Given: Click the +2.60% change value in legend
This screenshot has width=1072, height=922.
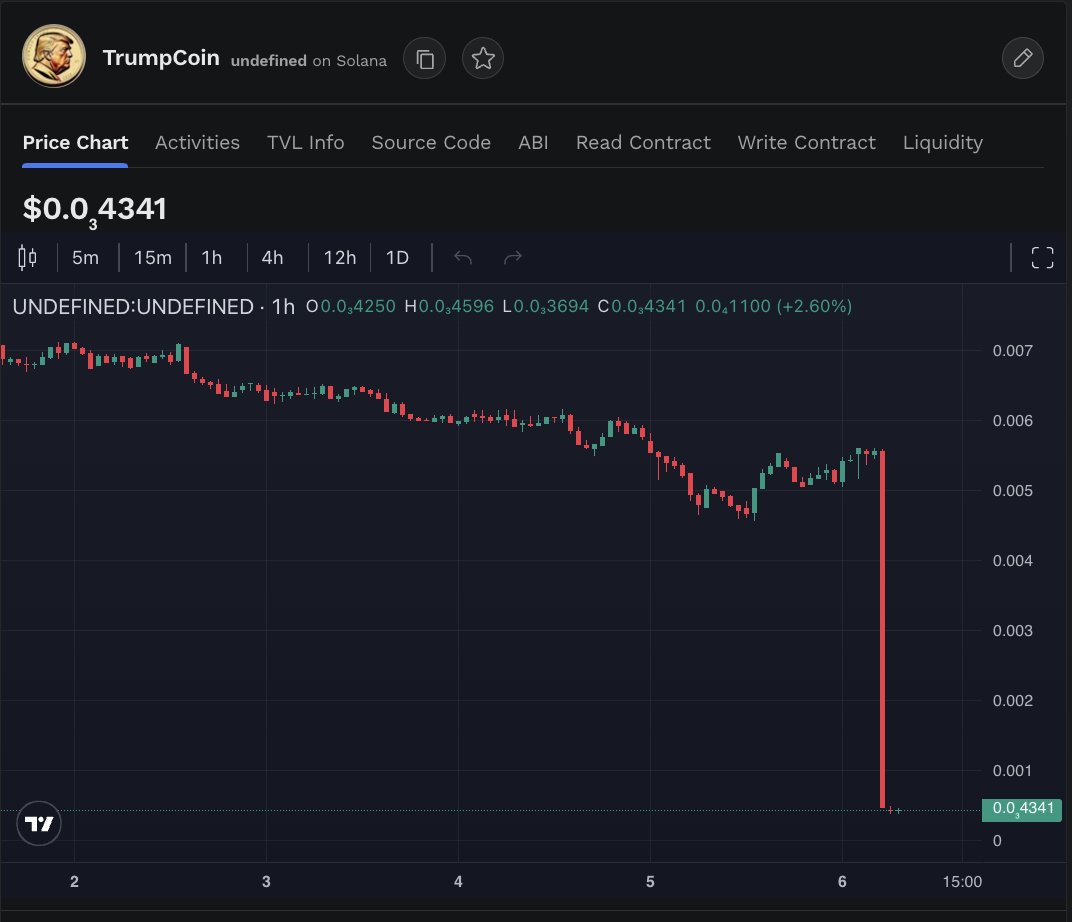Looking at the screenshot, I should [x=814, y=306].
